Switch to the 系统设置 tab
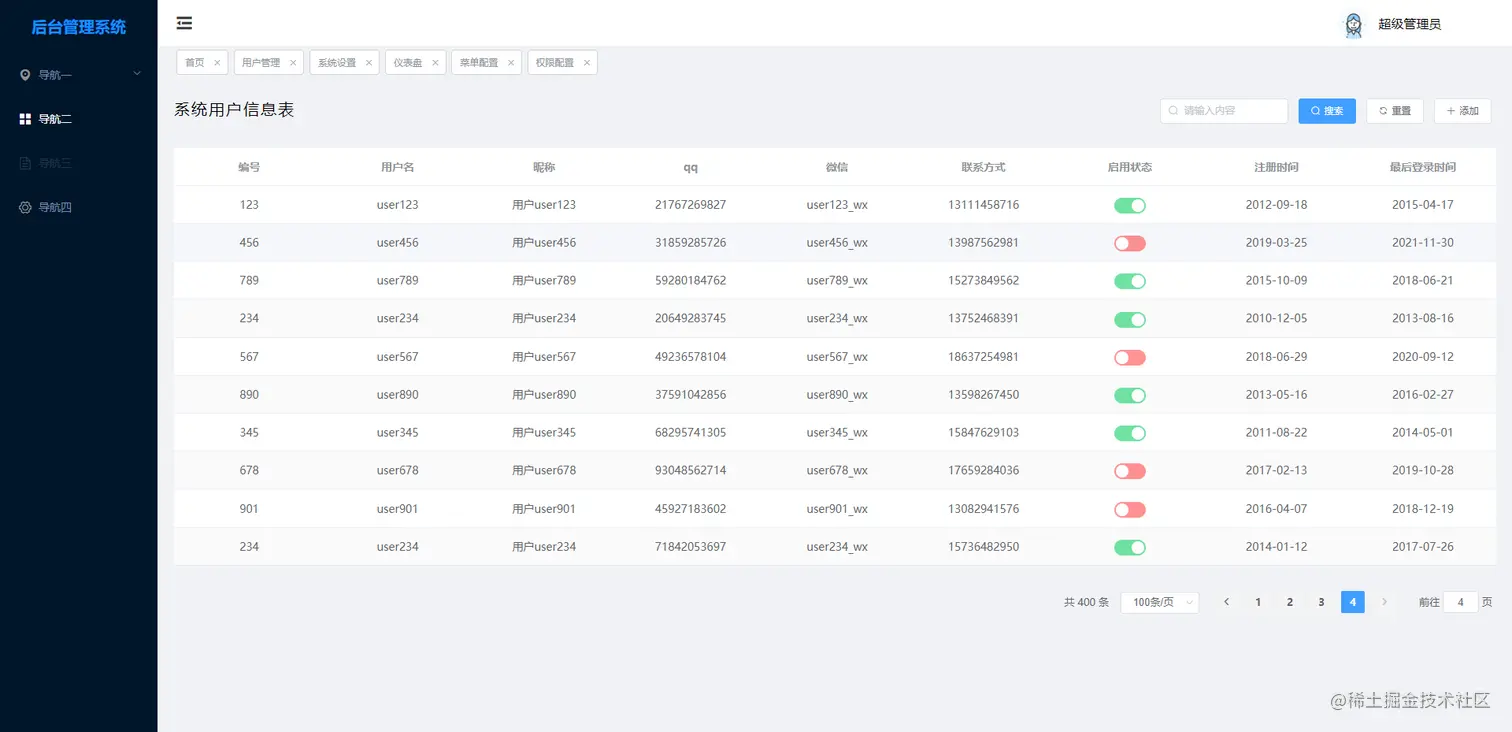The width and height of the screenshot is (1512, 732). coord(337,62)
